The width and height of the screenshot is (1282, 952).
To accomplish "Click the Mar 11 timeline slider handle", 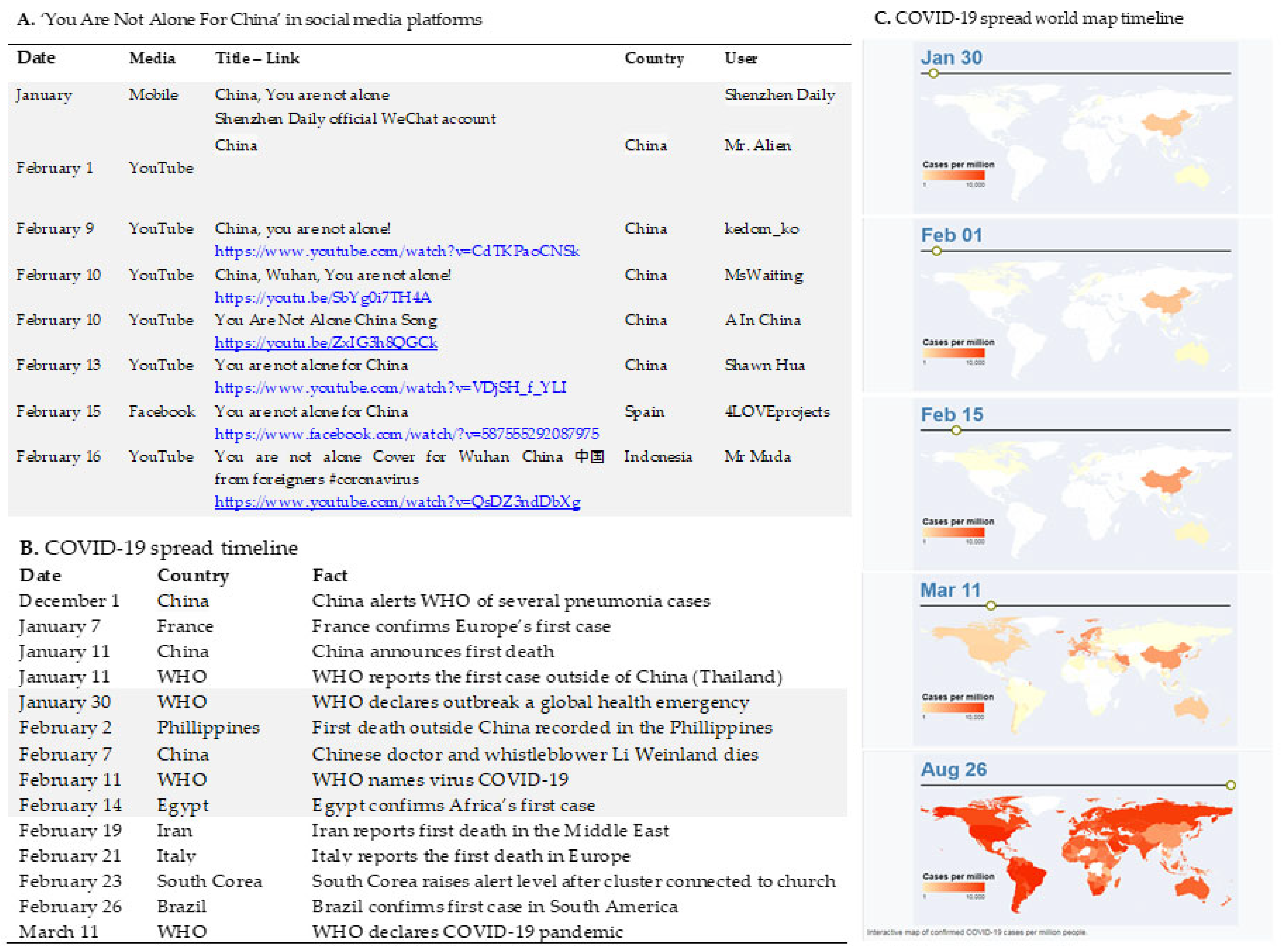I will 990,606.
